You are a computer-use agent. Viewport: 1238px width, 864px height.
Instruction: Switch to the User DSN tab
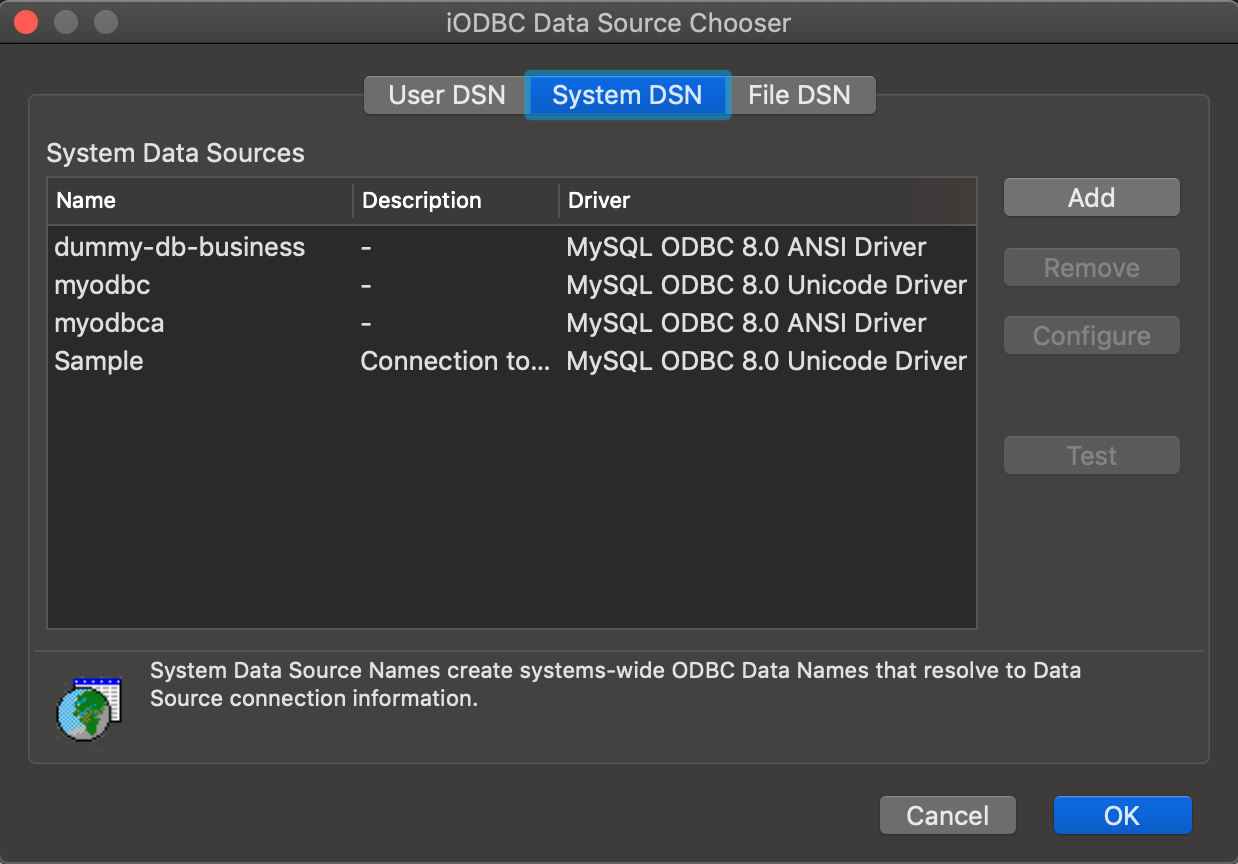(446, 96)
